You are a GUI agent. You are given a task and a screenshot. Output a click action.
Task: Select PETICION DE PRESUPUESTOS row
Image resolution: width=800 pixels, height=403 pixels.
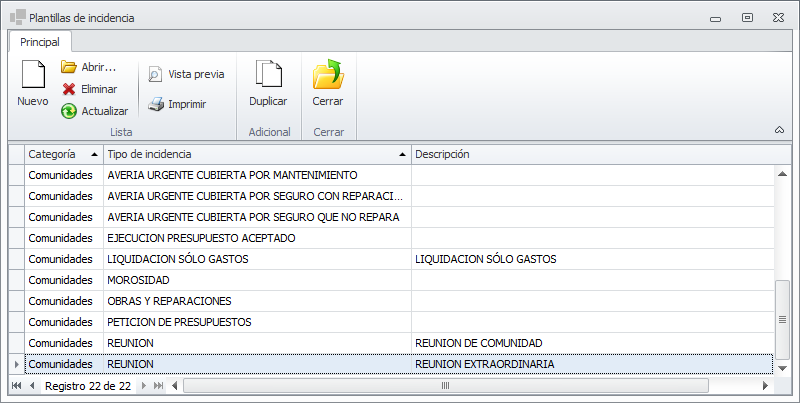coord(399,322)
